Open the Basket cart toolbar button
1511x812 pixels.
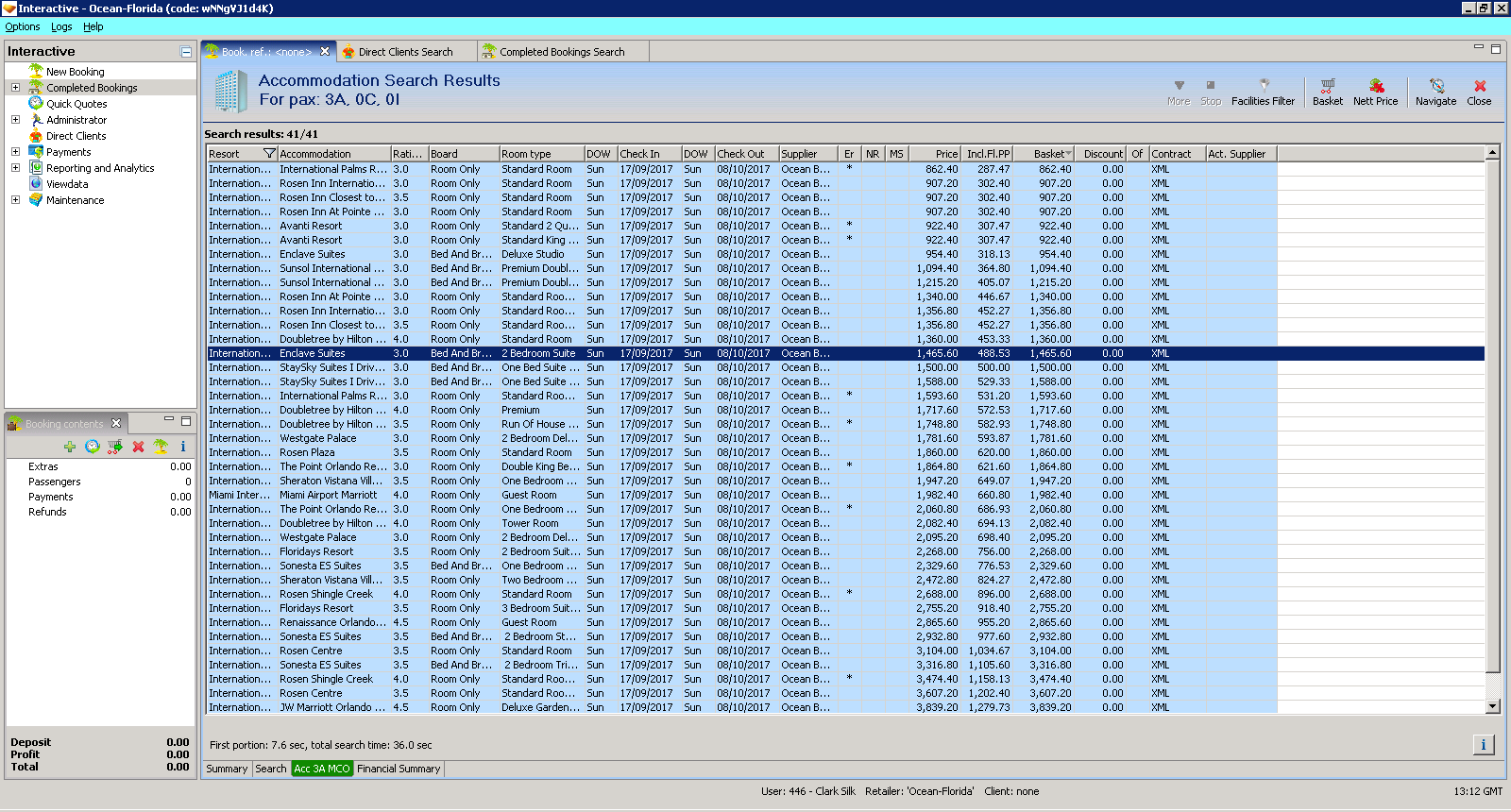click(1327, 92)
